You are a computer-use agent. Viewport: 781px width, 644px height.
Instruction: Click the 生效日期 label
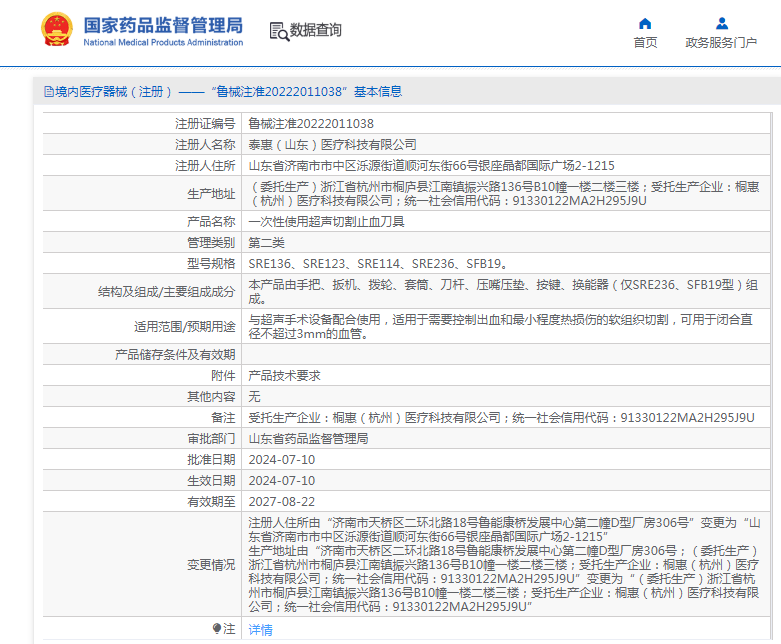coord(211,480)
